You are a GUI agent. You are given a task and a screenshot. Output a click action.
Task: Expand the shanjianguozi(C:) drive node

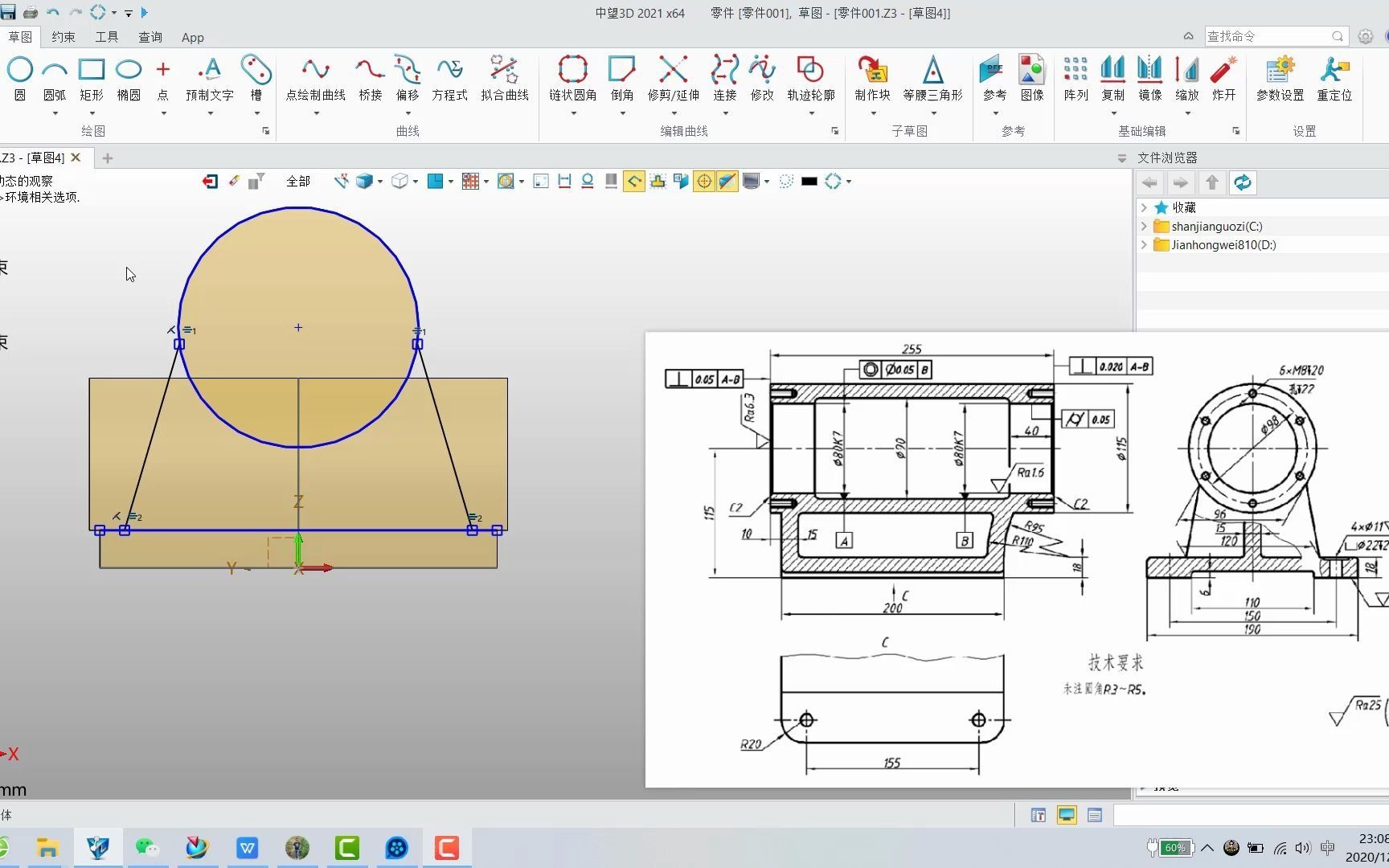(1144, 226)
